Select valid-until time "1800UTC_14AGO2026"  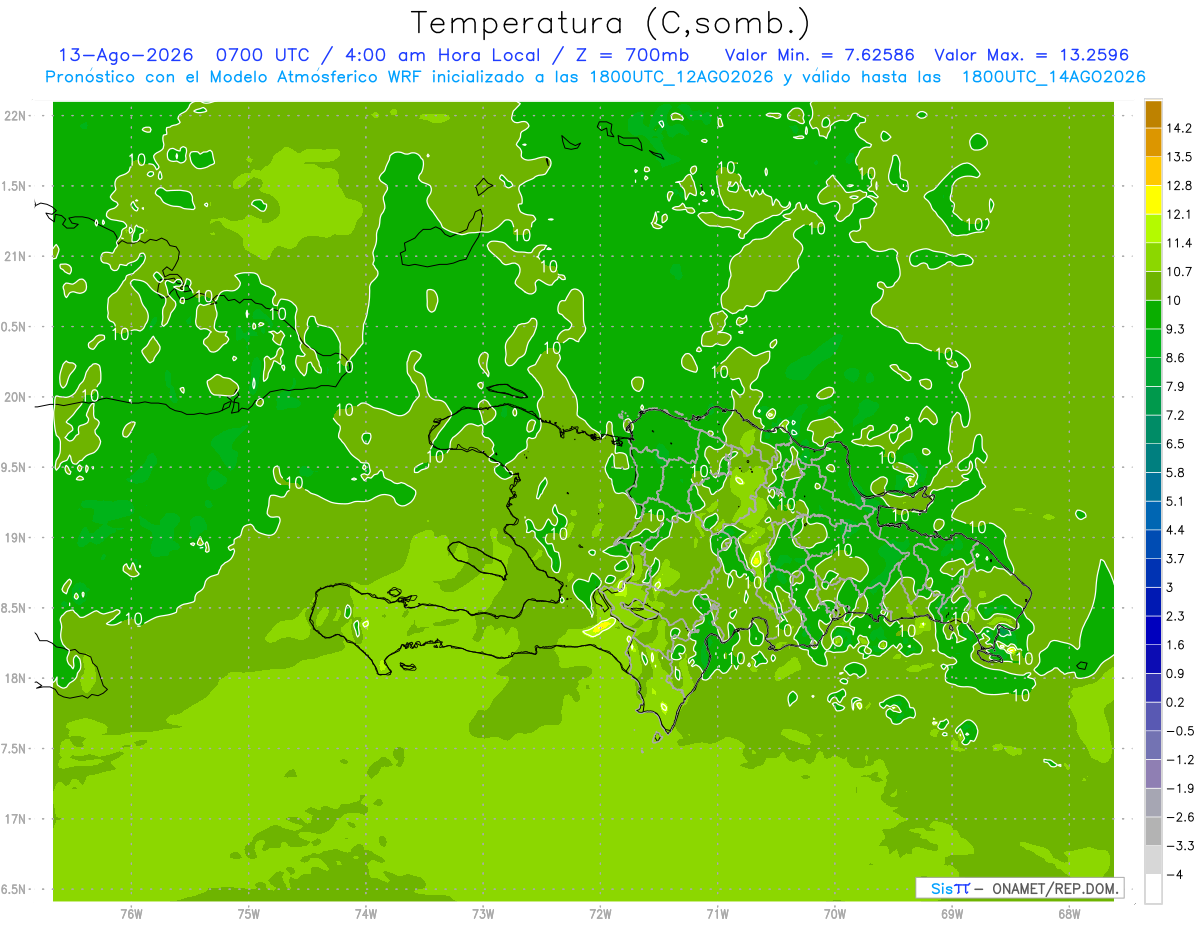click(x=1053, y=76)
